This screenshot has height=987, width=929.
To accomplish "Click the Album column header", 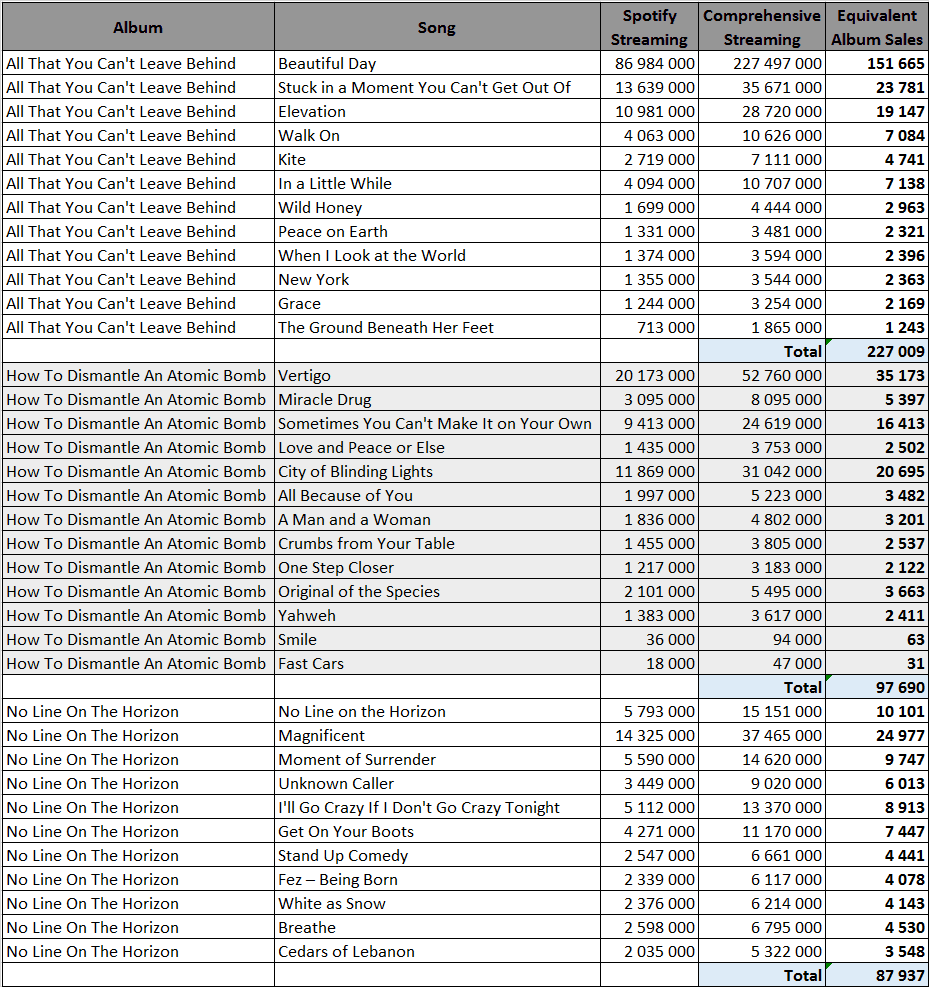I will pos(138,27).
